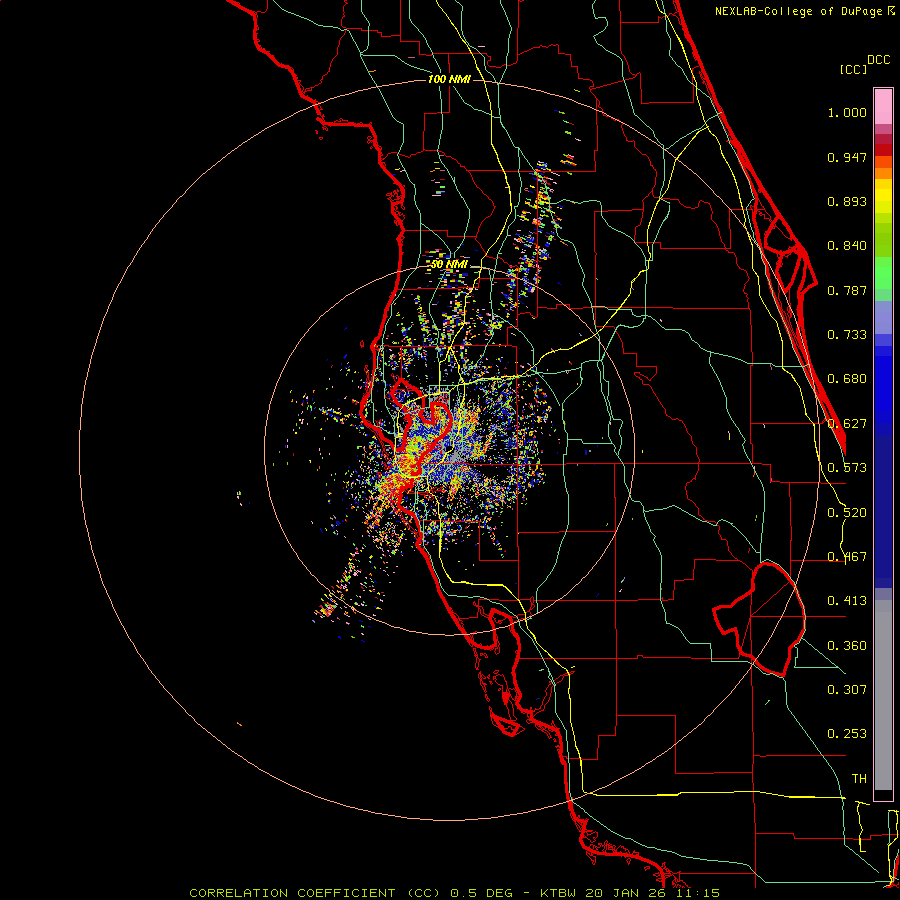Select the 0.733 legend value
Image resolution: width=900 pixels, height=900 pixels.
(847, 335)
